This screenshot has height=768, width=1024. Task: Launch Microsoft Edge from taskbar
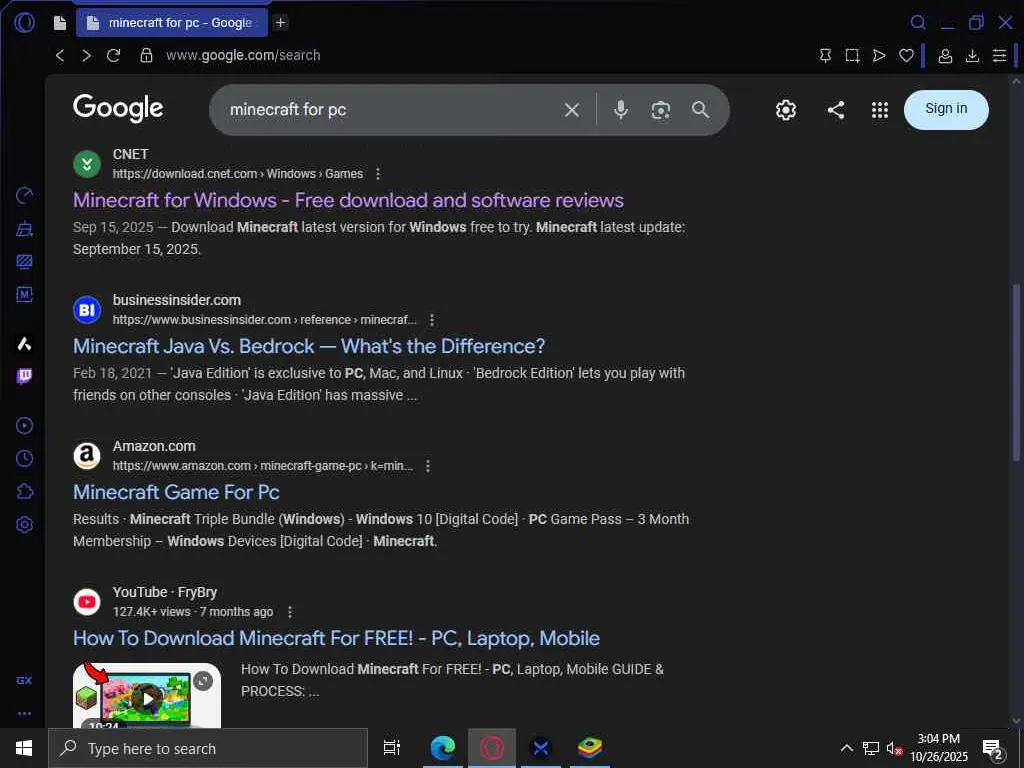click(x=443, y=748)
